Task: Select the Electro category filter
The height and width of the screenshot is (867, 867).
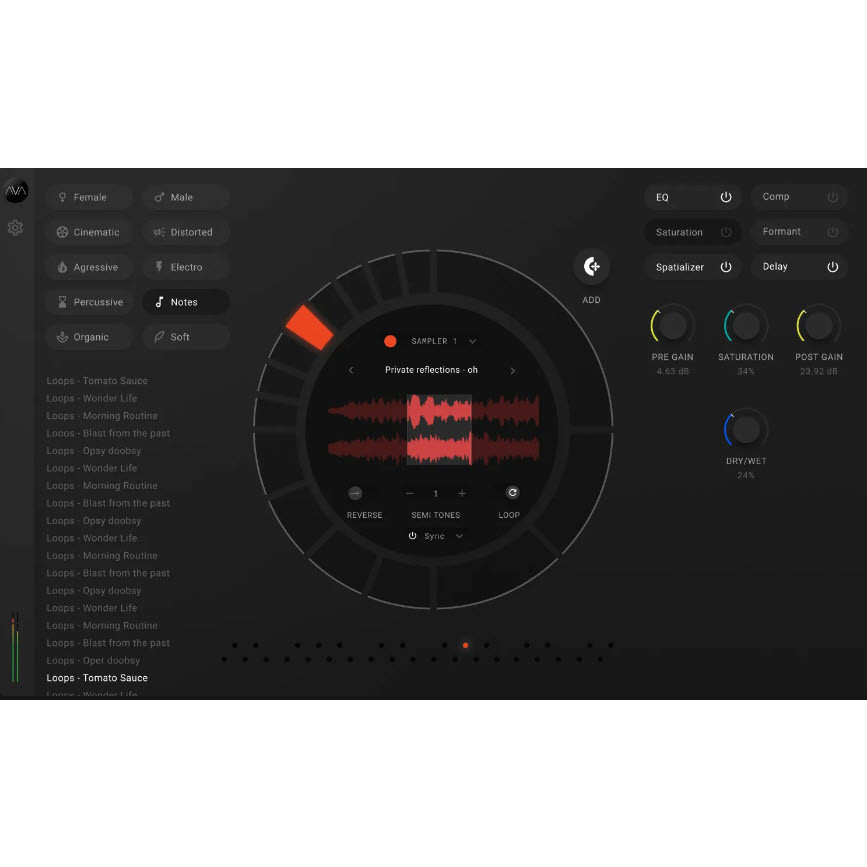Action: [x=186, y=267]
